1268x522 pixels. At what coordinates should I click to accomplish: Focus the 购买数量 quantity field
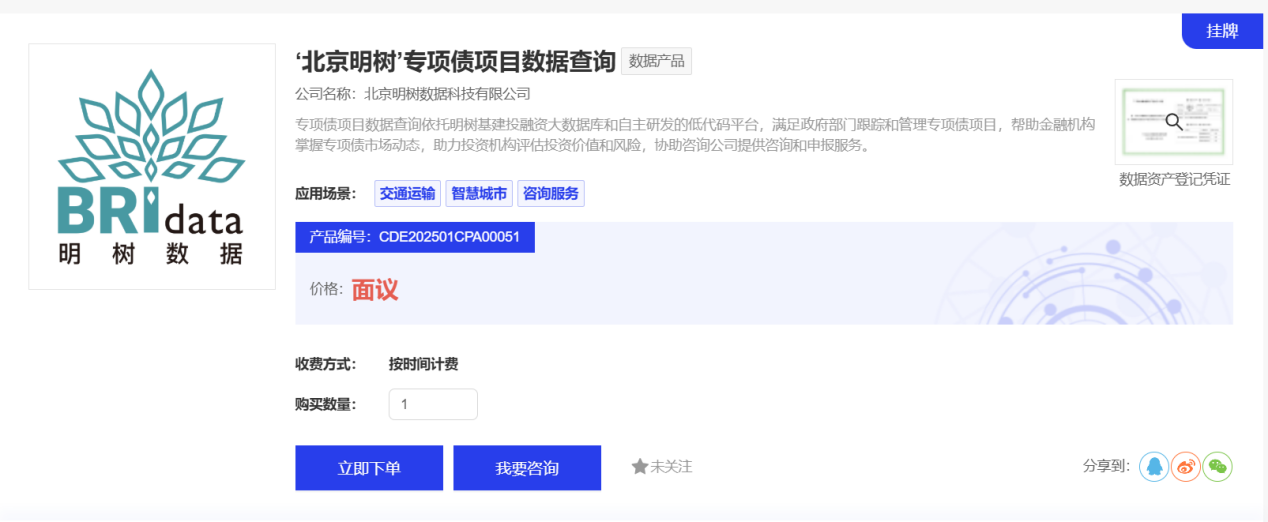point(433,404)
